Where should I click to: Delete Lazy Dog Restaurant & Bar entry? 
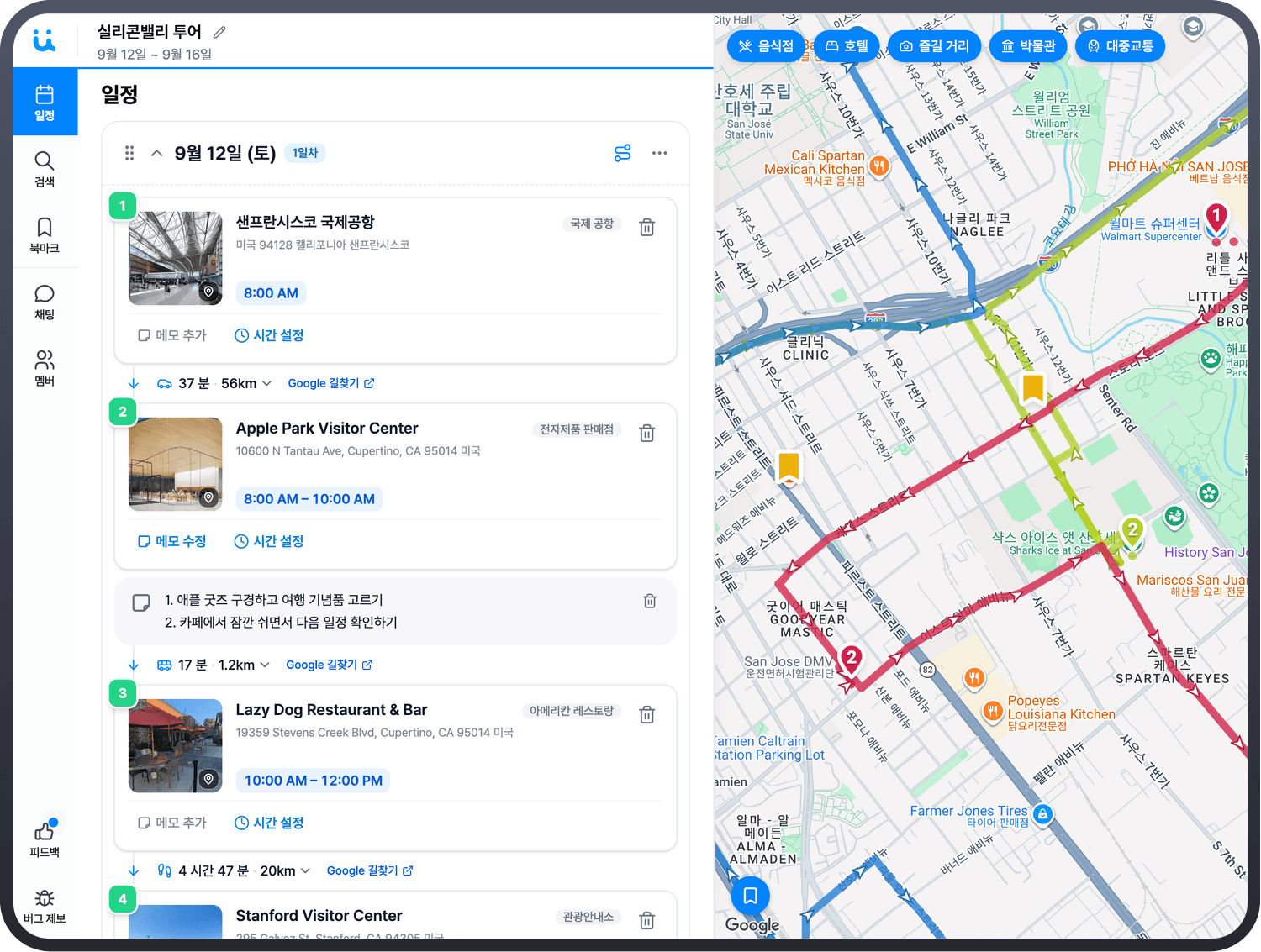(x=647, y=714)
